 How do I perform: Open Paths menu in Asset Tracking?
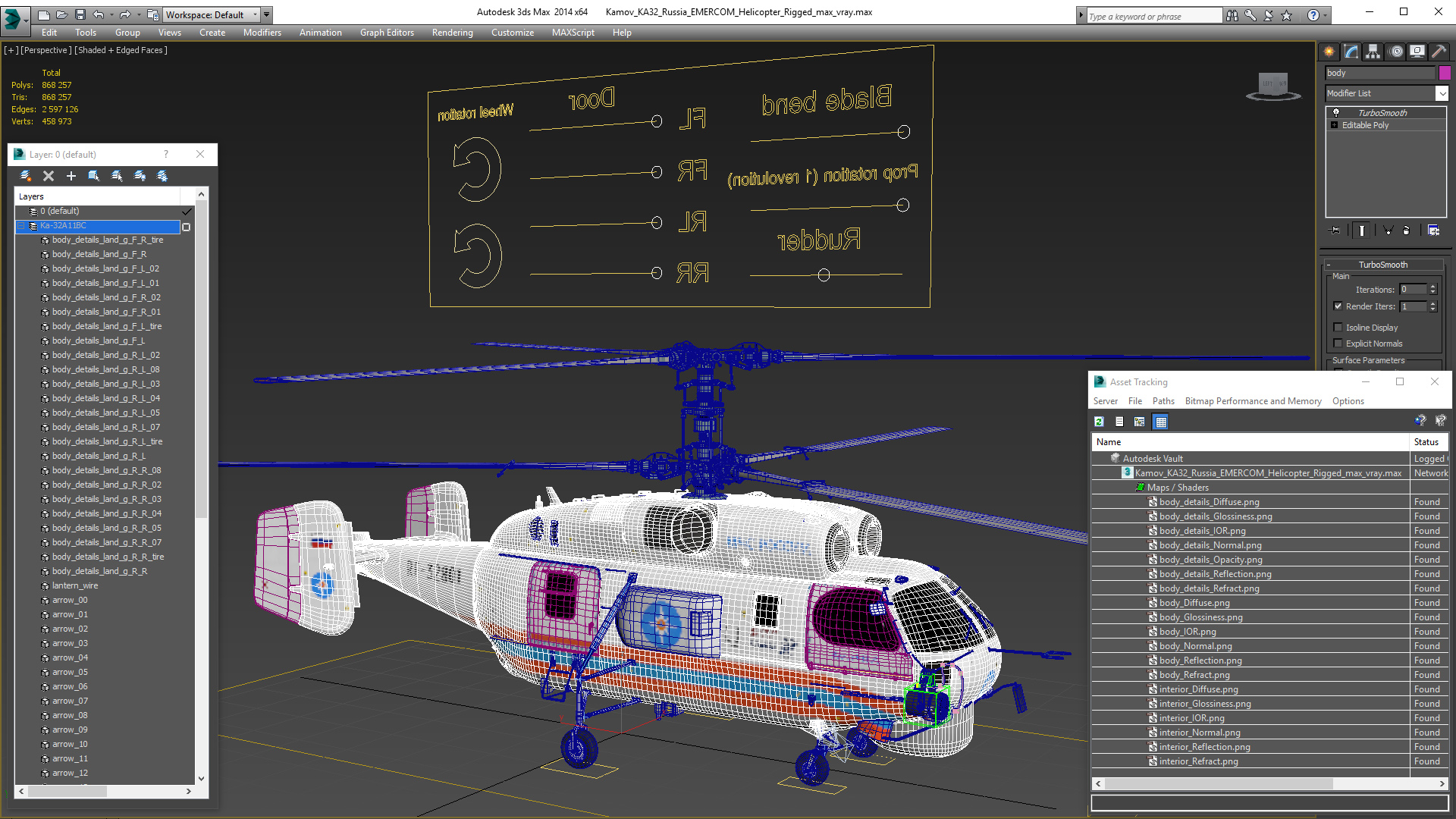click(1163, 401)
